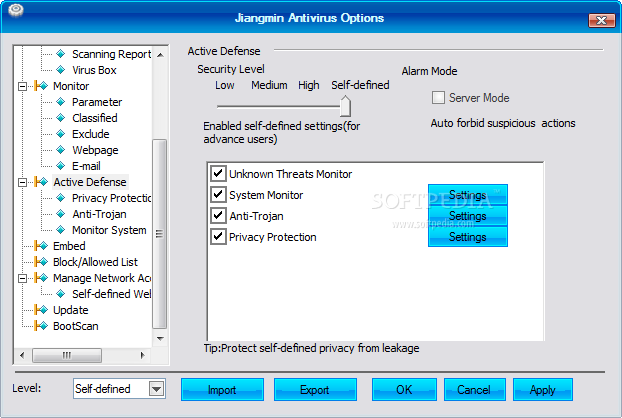Select the E-mail tree item
This screenshot has height=418, width=622.
tap(86, 166)
